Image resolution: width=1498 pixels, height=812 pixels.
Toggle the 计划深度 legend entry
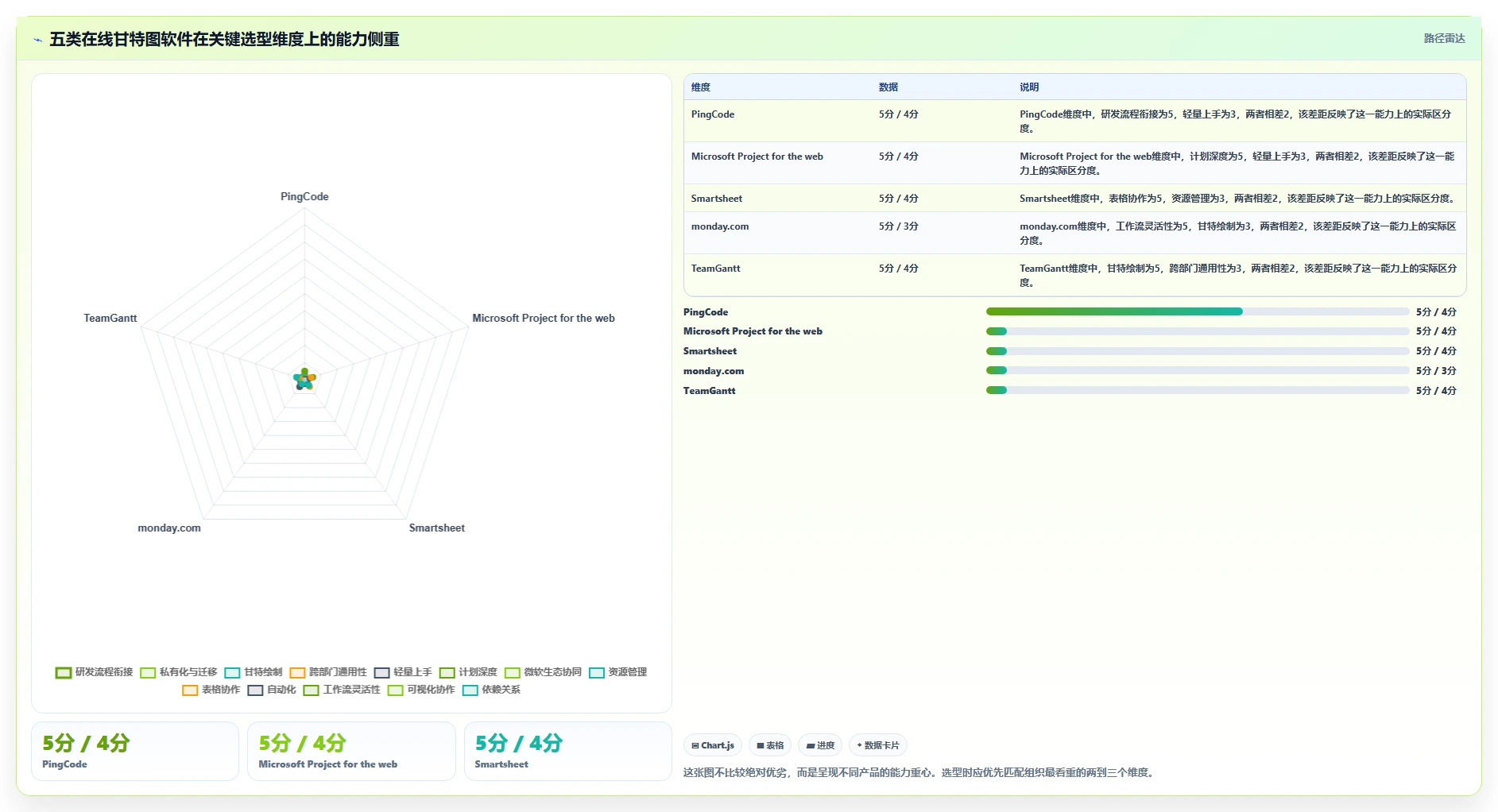click(468, 672)
